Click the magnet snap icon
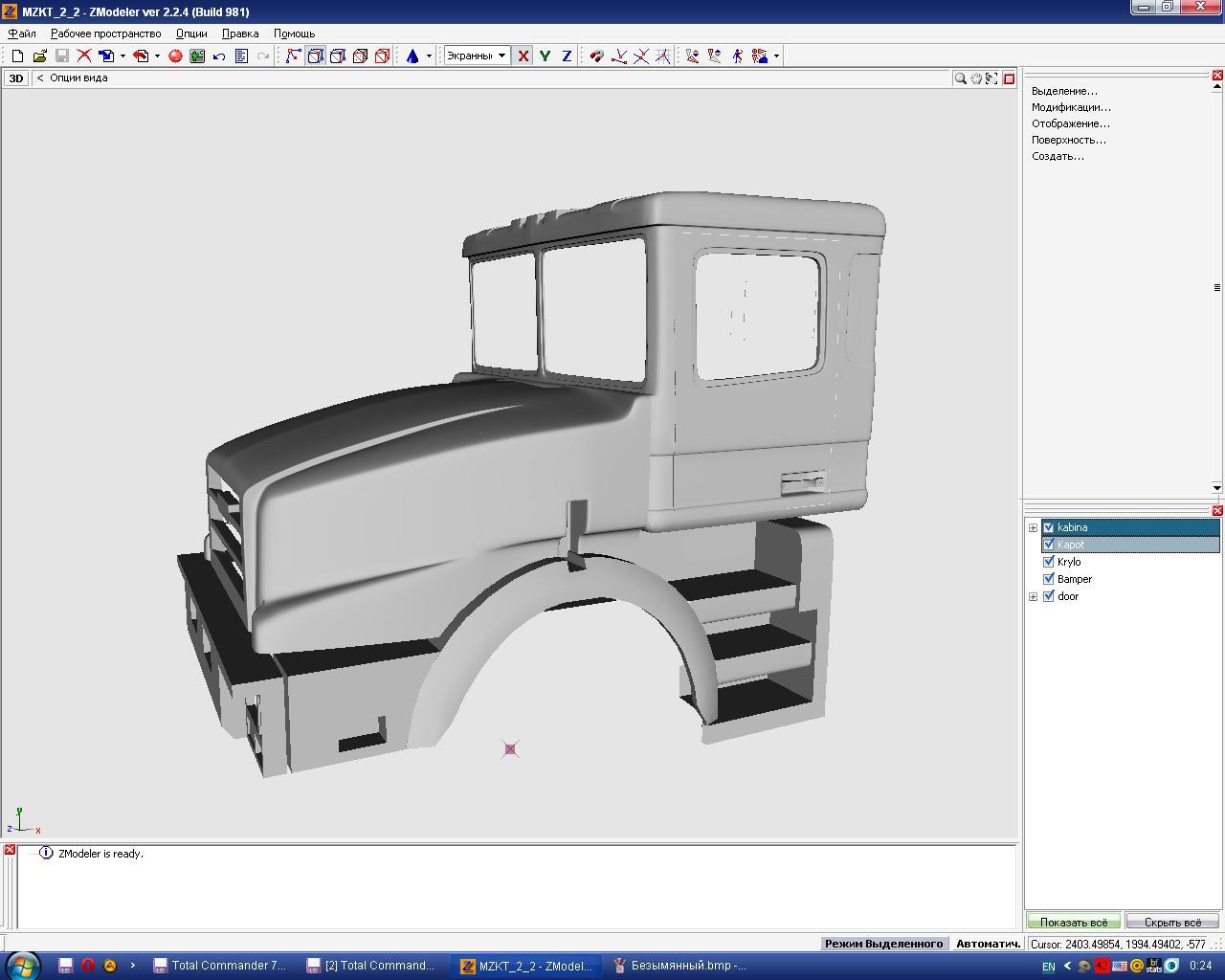1225x980 pixels. point(596,56)
